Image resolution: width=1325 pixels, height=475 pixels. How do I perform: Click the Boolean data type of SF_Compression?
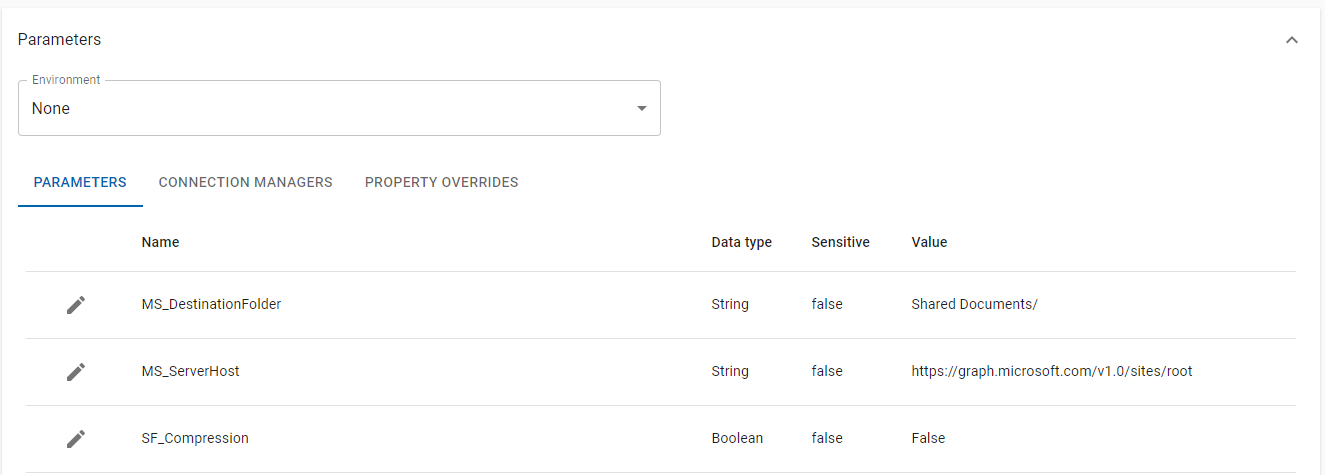pos(737,438)
